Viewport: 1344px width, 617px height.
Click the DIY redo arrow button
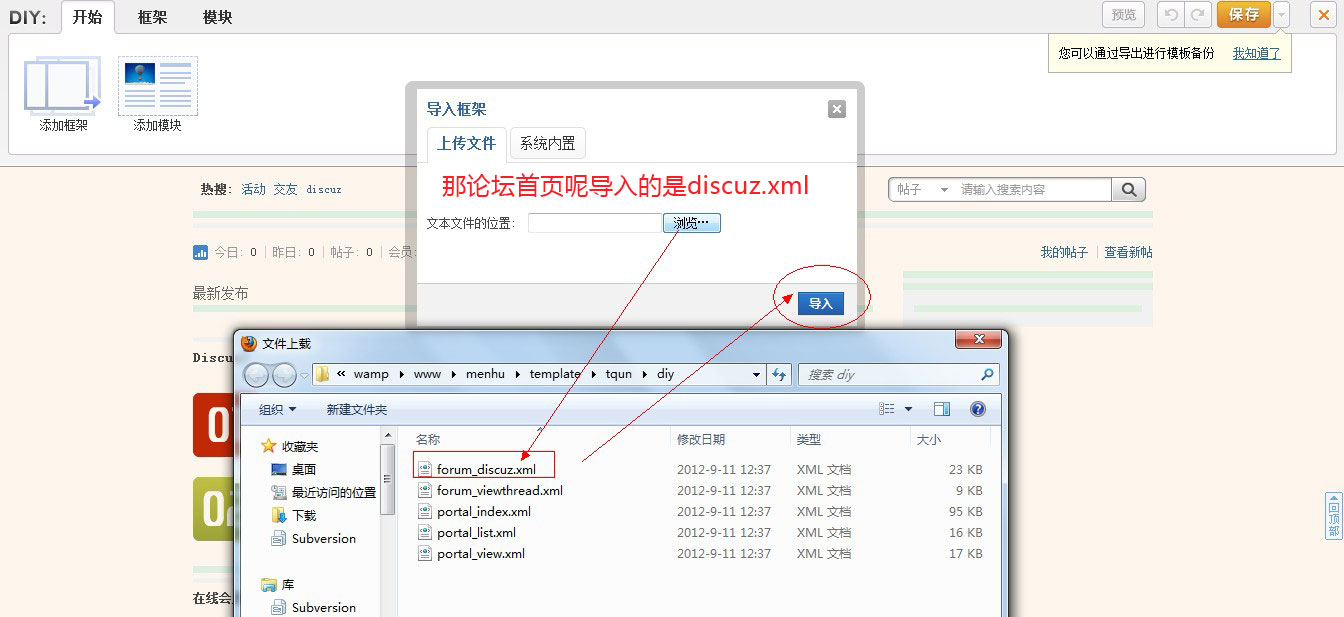point(1198,14)
